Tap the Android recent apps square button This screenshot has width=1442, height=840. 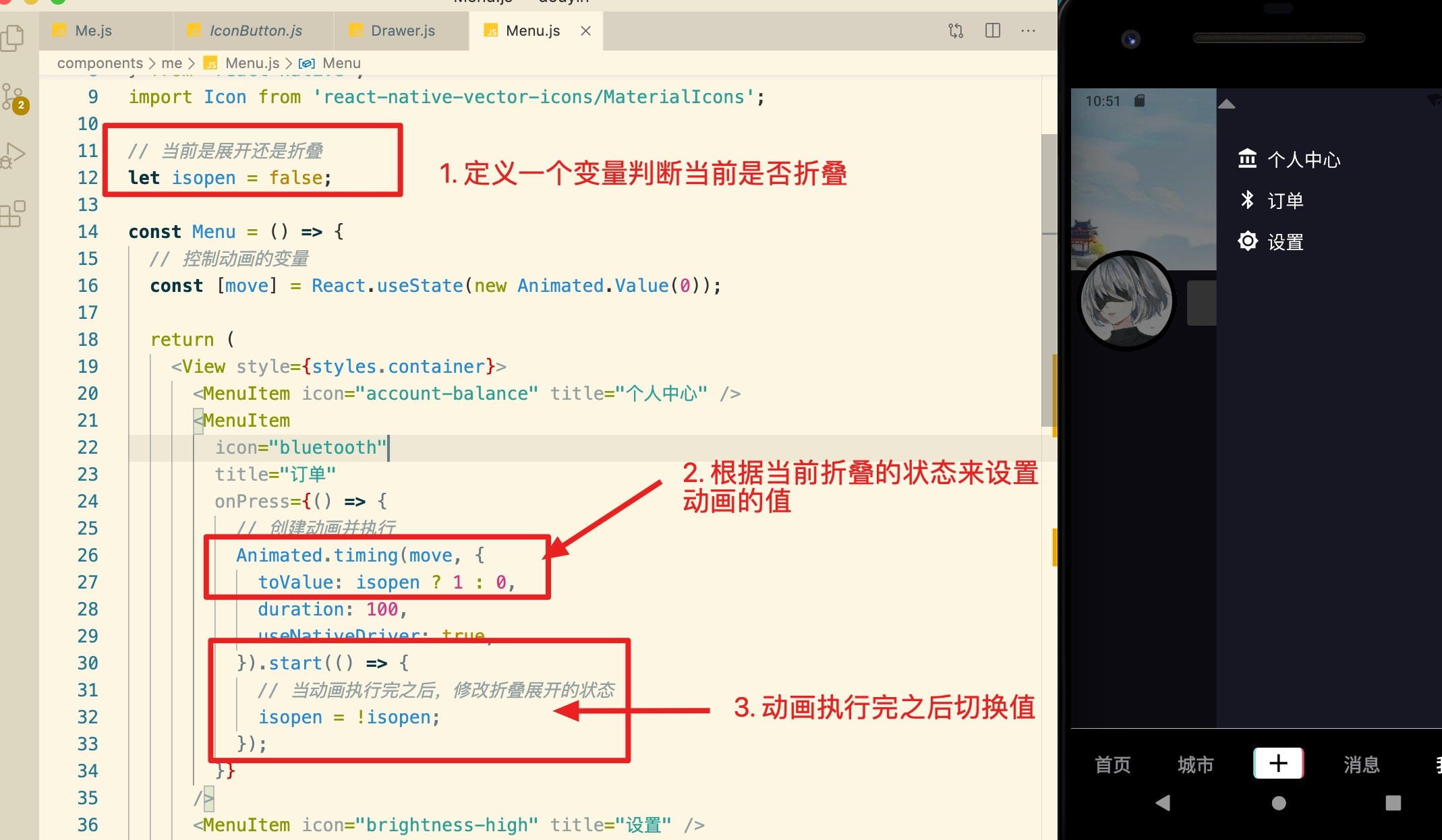pyautogui.click(x=1393, y=803)
